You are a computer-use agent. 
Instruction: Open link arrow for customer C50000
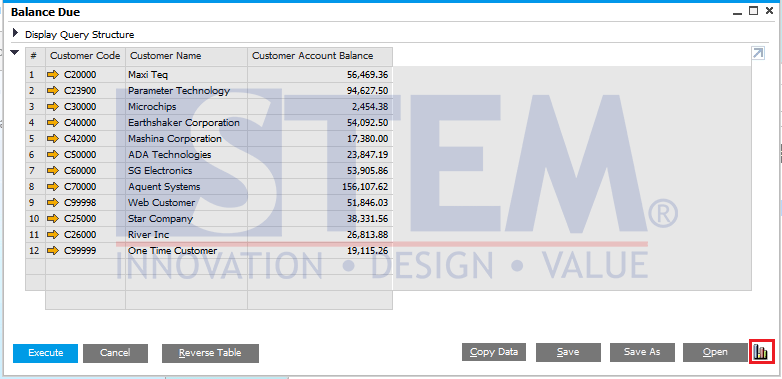[x=52, y=155]
